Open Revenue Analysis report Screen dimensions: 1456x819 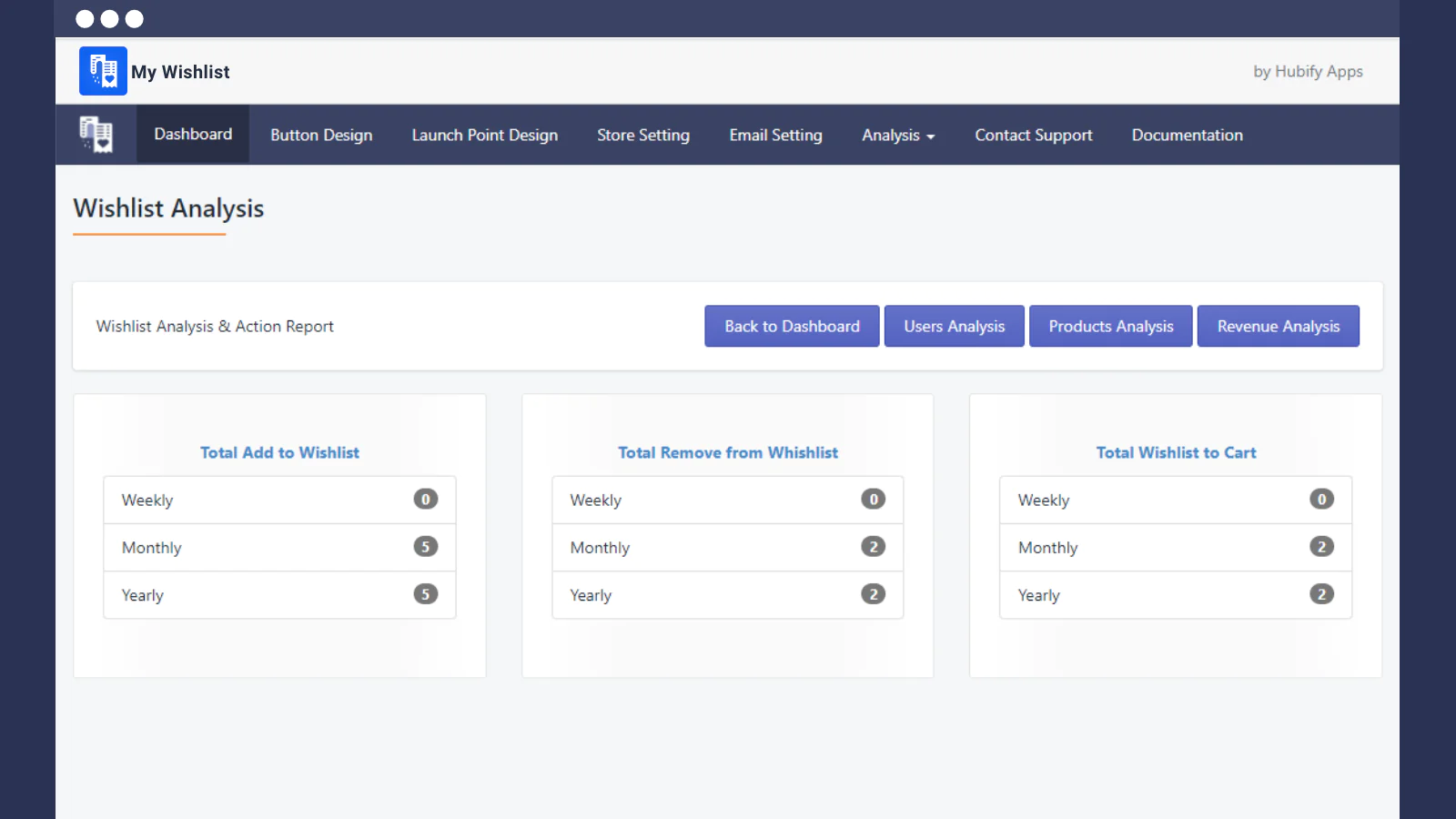1278,326
